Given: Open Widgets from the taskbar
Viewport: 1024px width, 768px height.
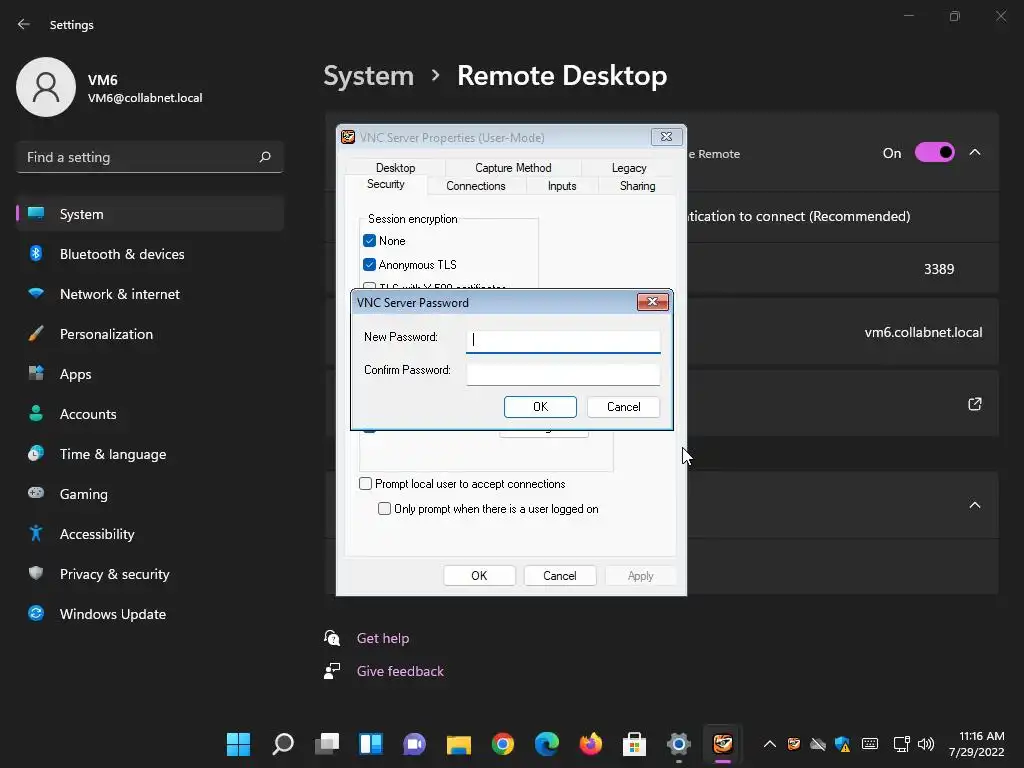Looking at the screenshot, I should [x=370, y=744].
